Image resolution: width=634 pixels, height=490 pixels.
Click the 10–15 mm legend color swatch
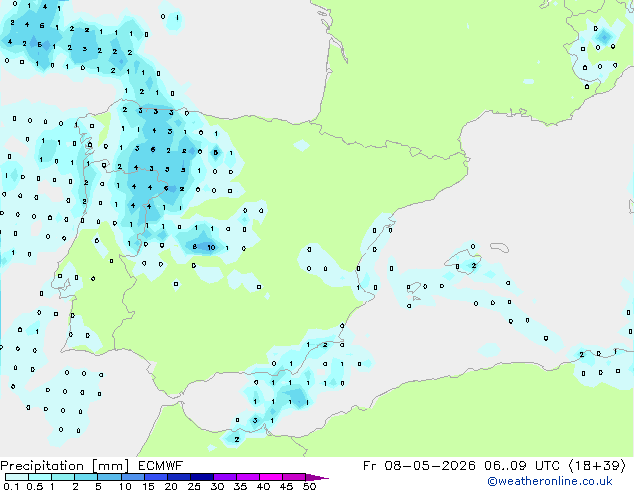pos(133,477)
